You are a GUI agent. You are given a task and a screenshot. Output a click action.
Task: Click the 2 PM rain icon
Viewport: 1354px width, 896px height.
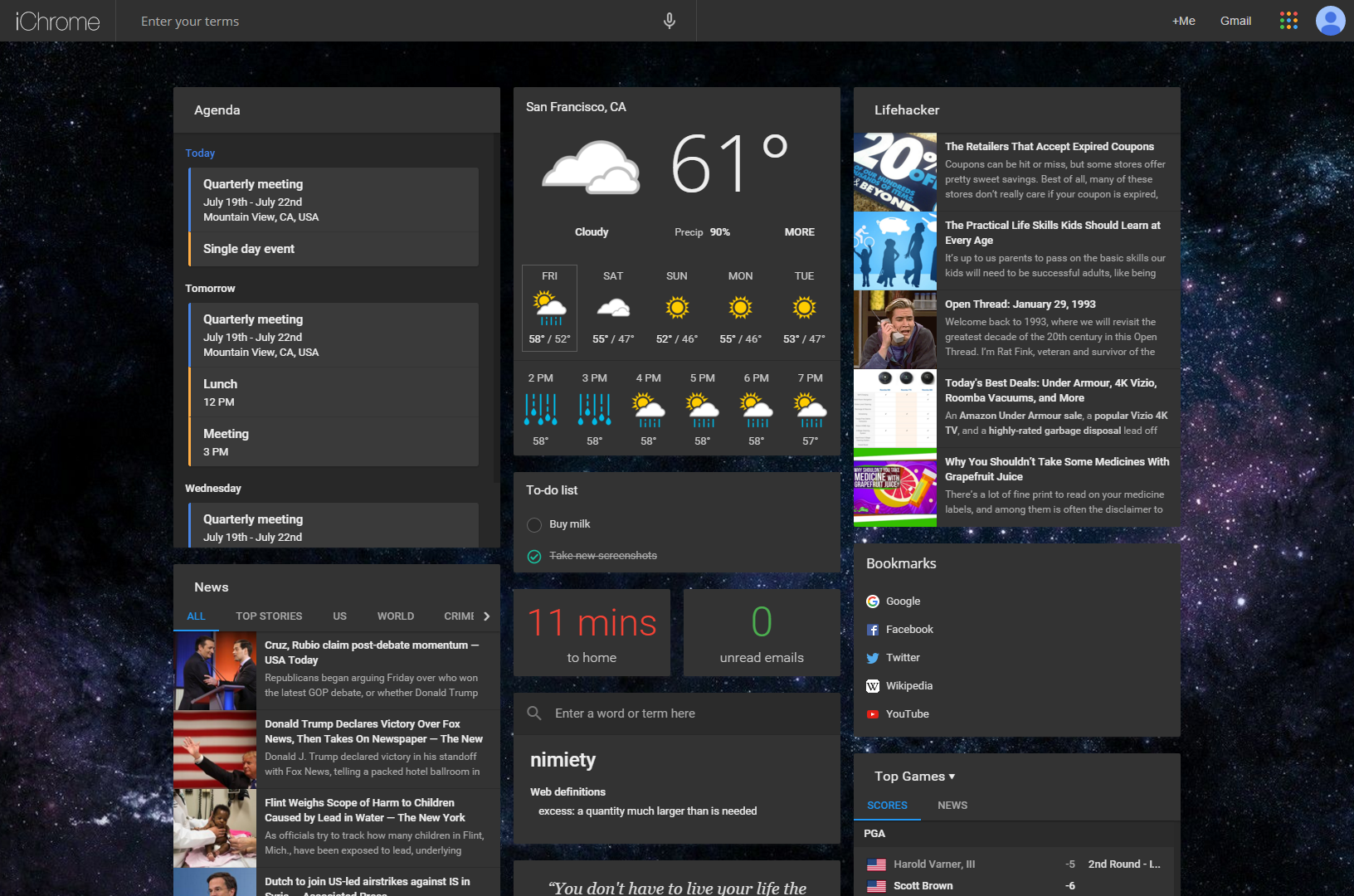(540, 410)
